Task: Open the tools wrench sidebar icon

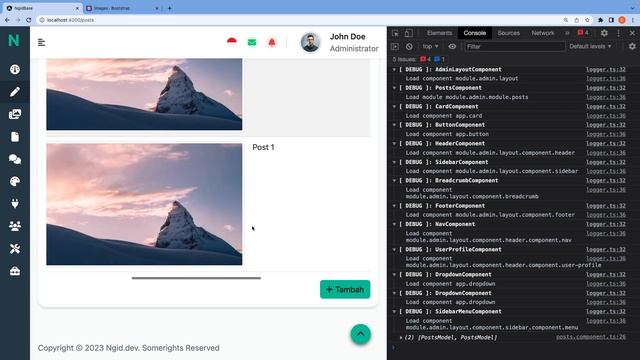Action: (x=15, y=249)
